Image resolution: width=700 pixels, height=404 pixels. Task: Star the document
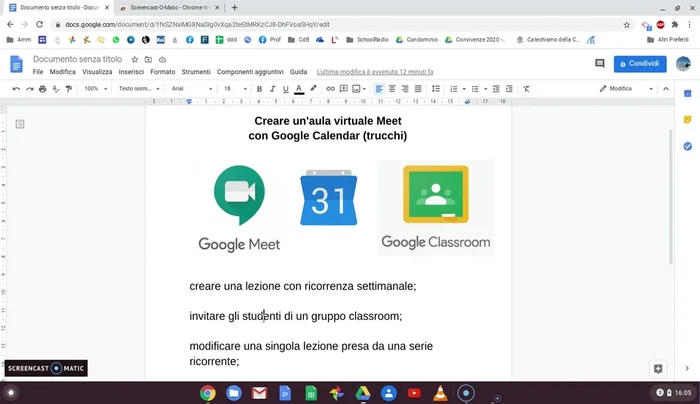point(134,59)
